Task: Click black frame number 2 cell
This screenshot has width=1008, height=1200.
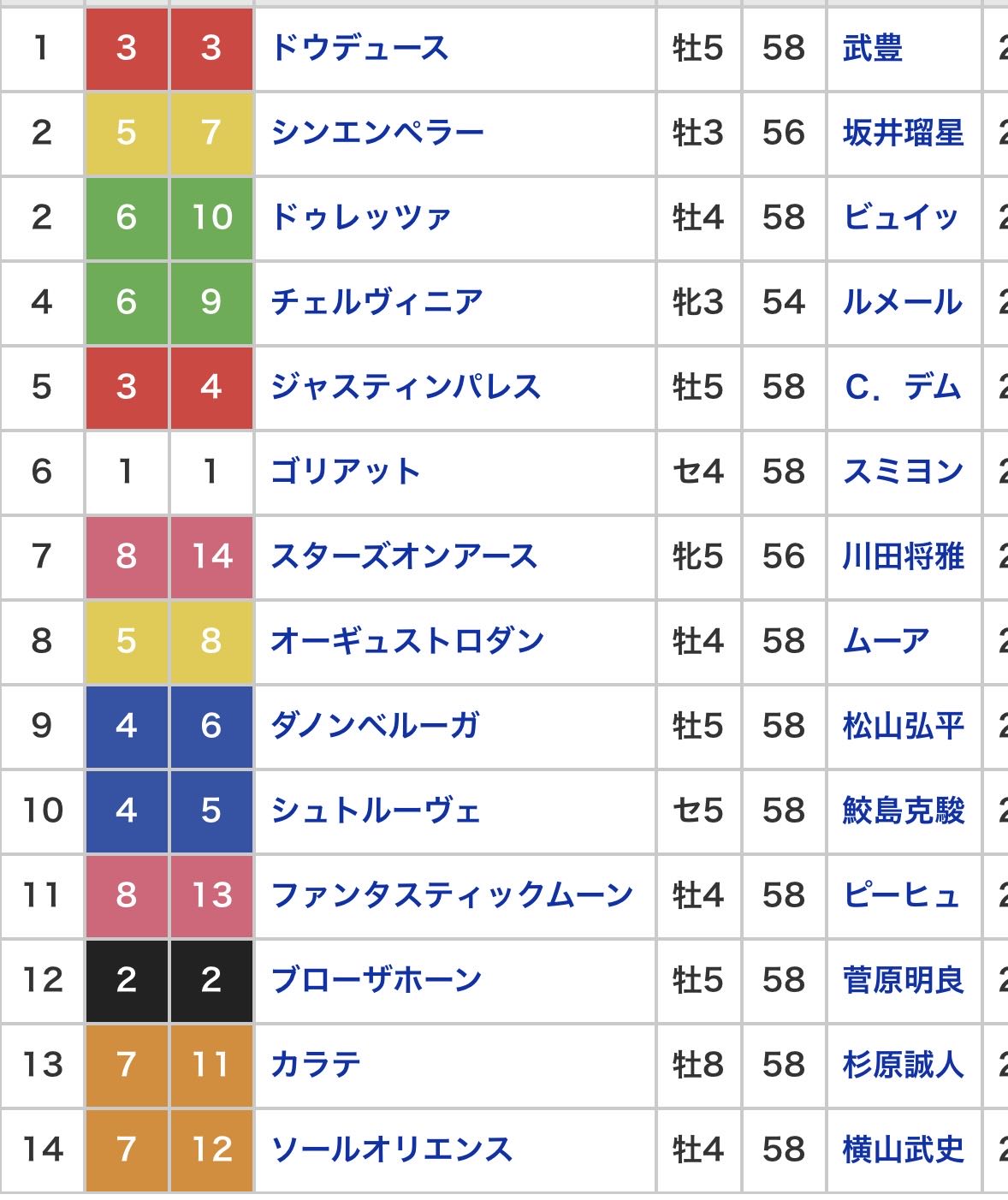Action: click(127, 980)
